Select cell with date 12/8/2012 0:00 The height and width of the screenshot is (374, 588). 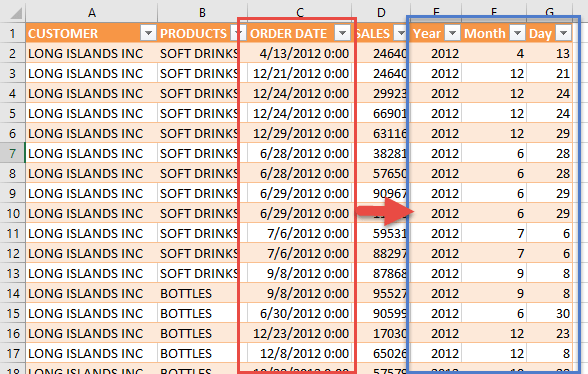(x=299, y=353)
